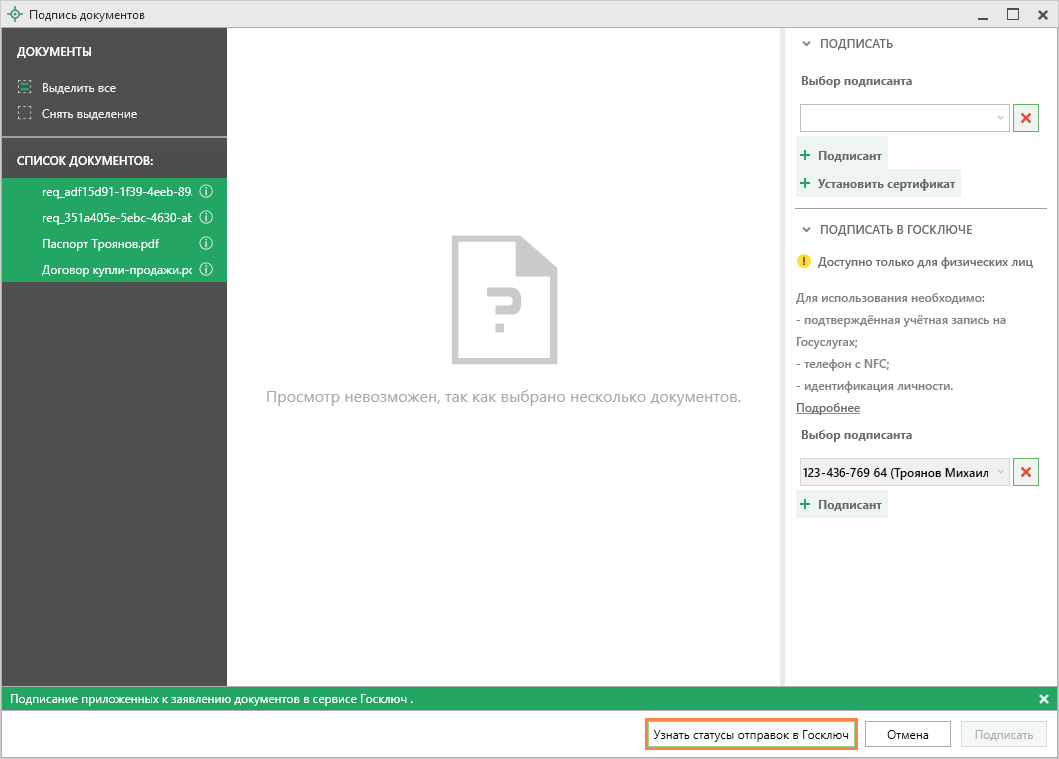Viewport: 1059px width, 759px height.
Task: Collapse the ПОДПИСАТЬ В ГОСКЛЮЧЕ section
Action: tap(806, 229)
